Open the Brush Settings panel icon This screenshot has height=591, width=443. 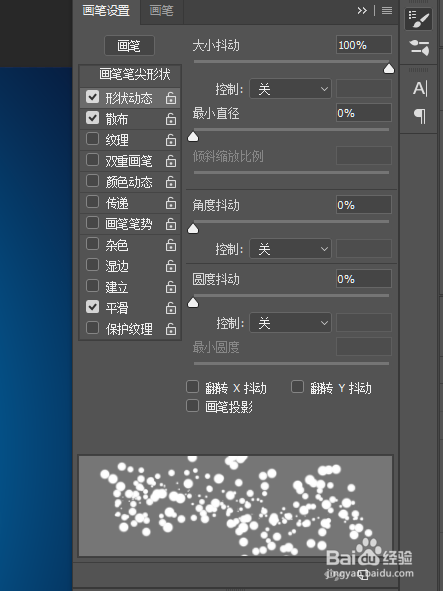(418, 19)
